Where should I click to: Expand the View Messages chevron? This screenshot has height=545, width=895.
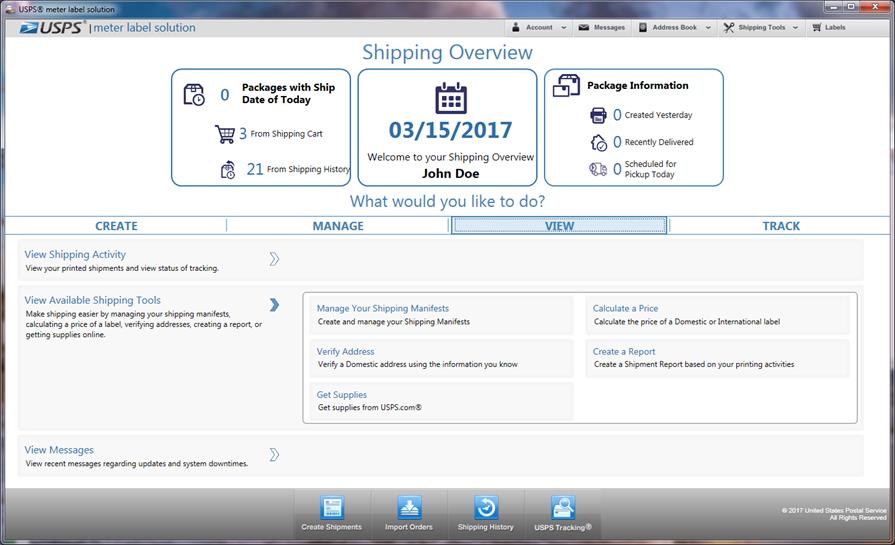click(274, 455)
